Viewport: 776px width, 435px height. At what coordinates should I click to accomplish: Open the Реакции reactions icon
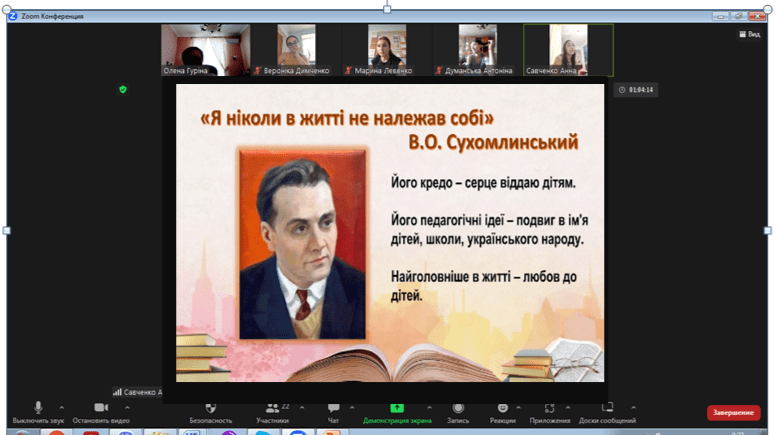point(502,408)
